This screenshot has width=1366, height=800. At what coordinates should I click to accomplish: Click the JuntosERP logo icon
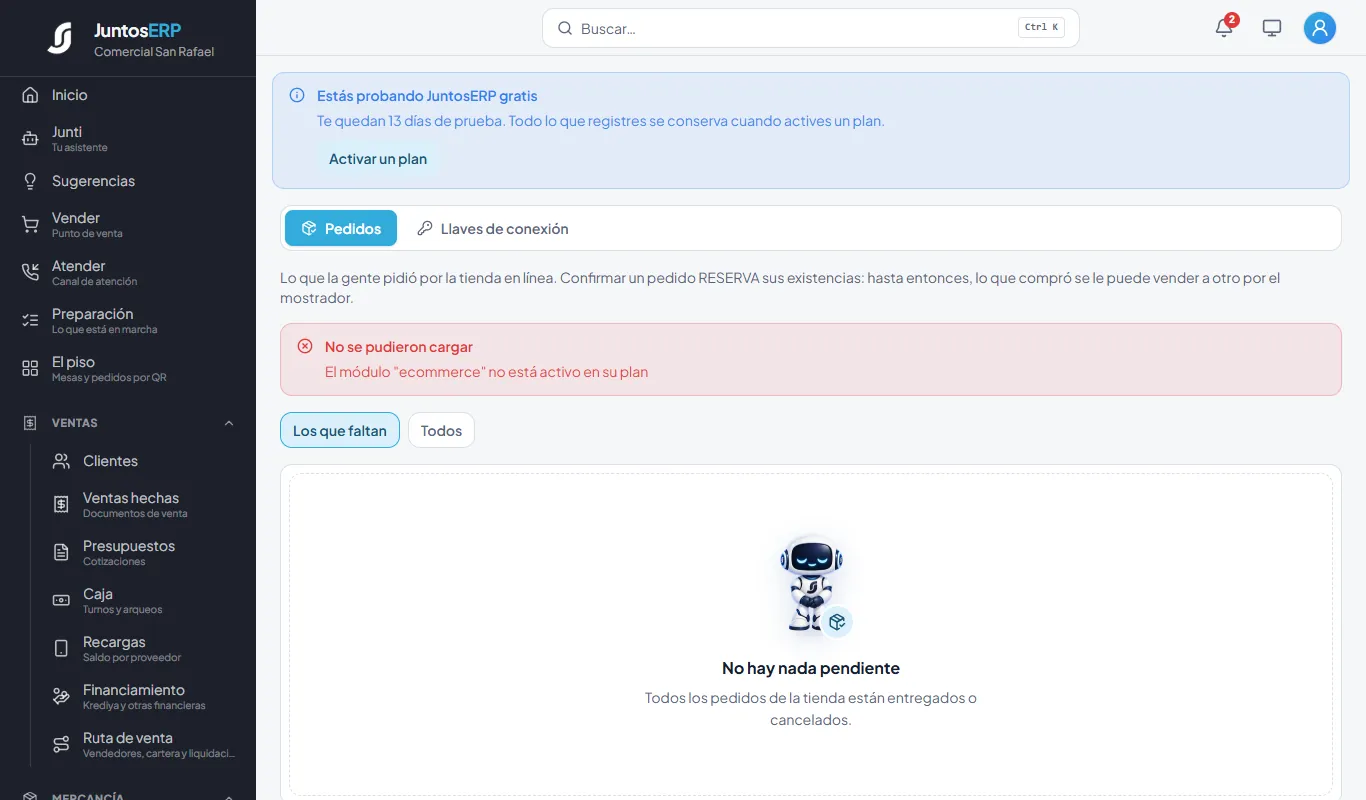pyautogui.click(x=60, y=39)
